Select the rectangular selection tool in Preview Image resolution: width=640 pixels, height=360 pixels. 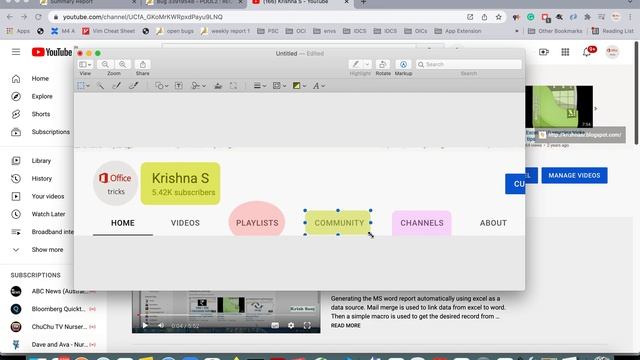[84, 86]
